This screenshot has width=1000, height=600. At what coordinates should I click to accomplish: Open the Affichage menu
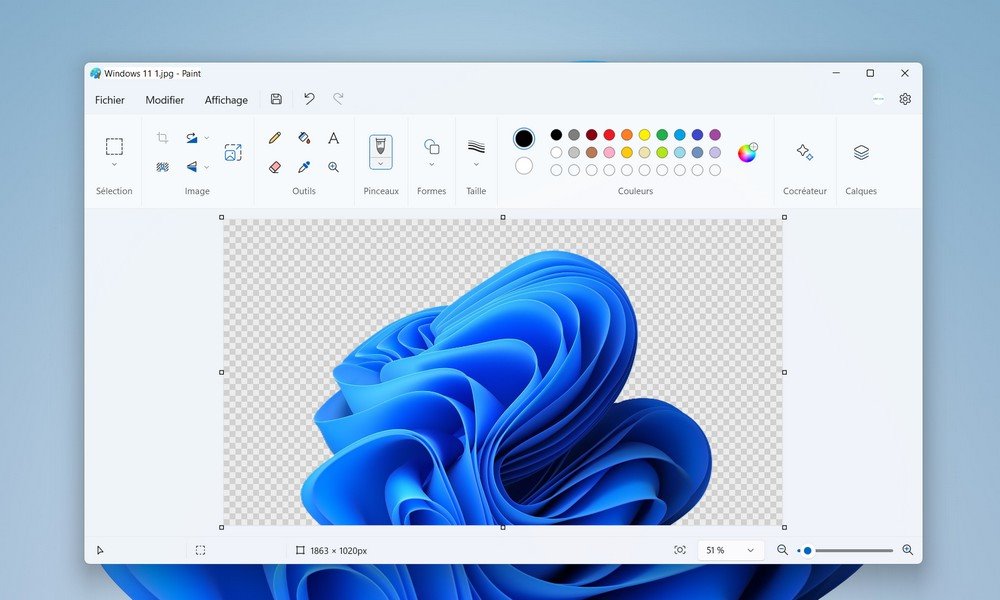(x=226, y=100)
